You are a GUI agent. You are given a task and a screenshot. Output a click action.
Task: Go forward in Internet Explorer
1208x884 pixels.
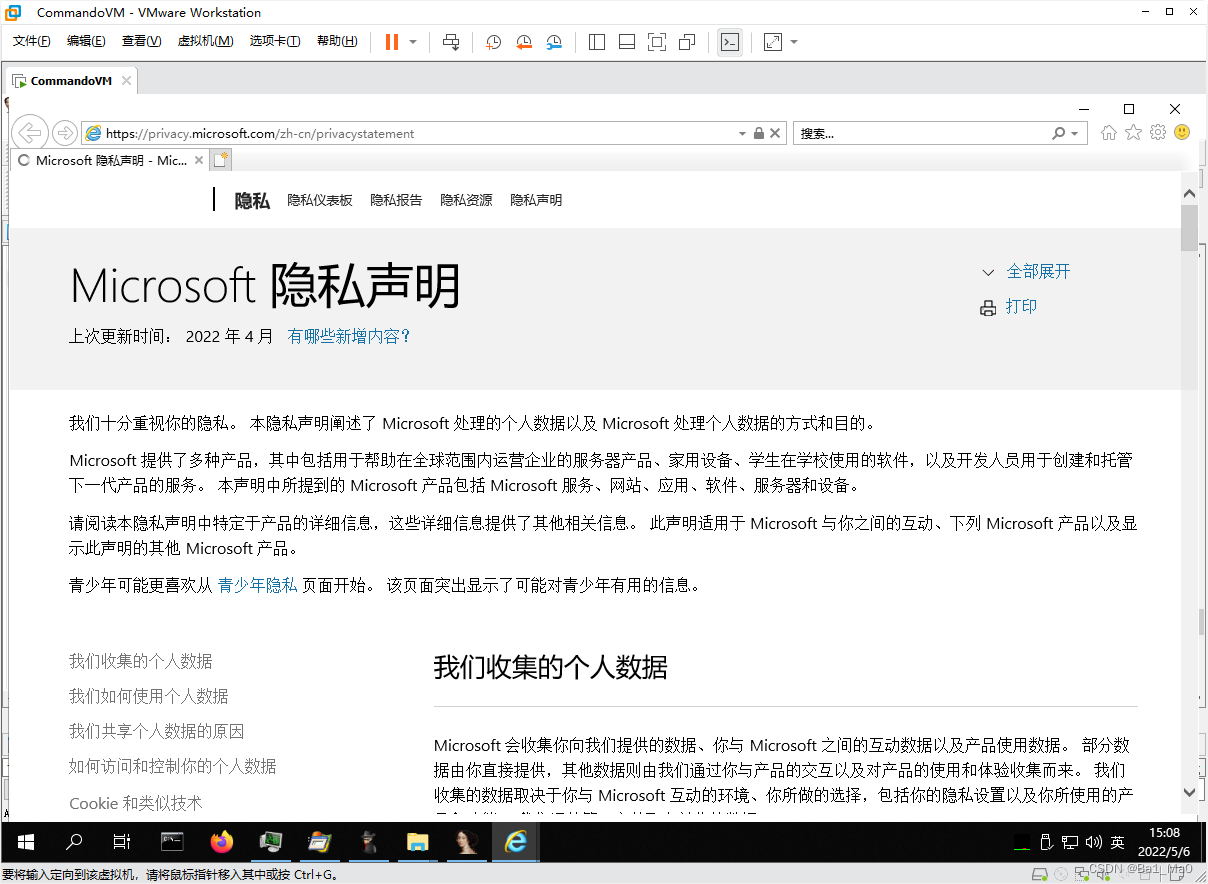point(65,133)
